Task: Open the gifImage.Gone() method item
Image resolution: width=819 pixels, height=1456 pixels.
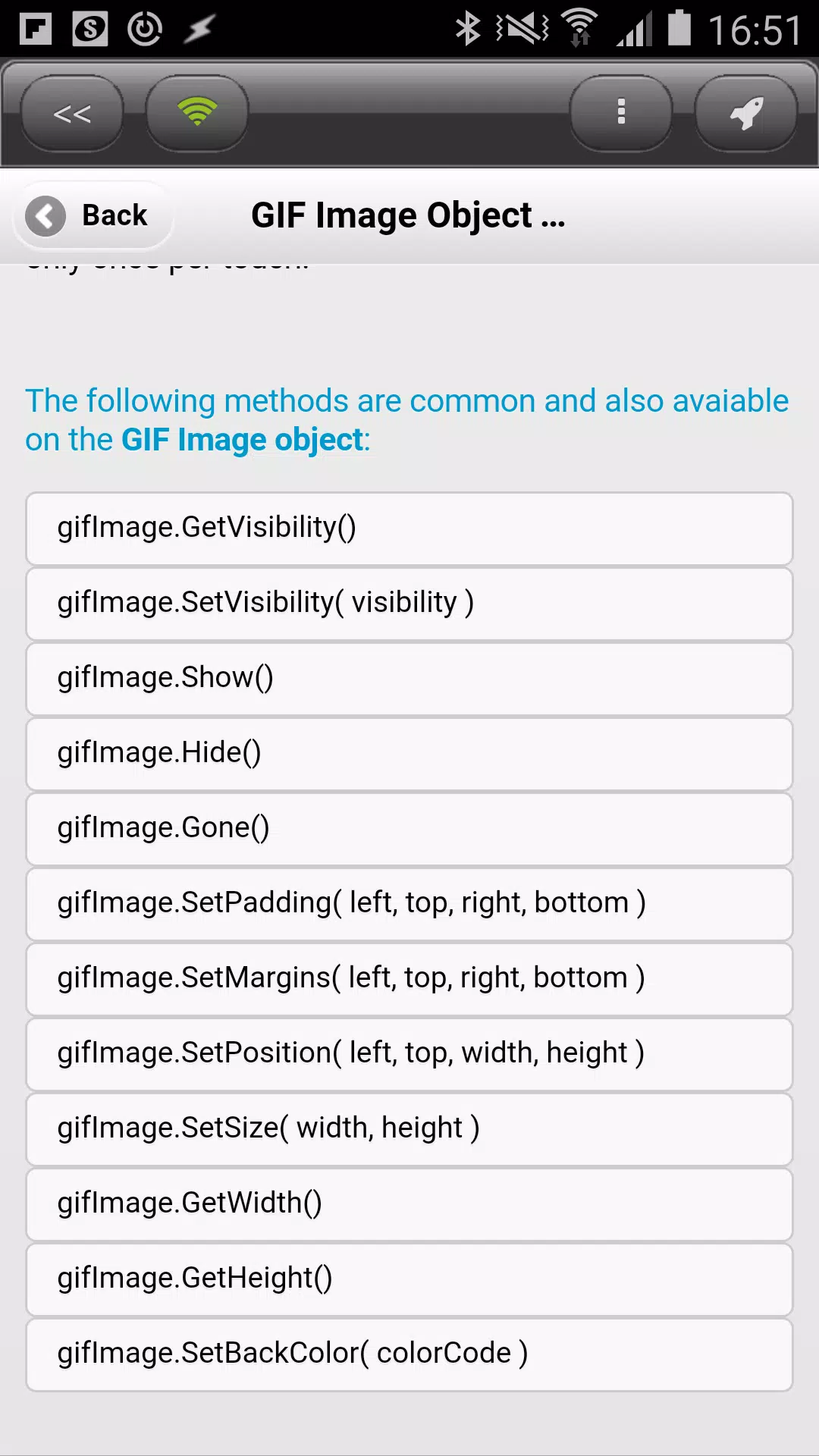Action: 409,829
